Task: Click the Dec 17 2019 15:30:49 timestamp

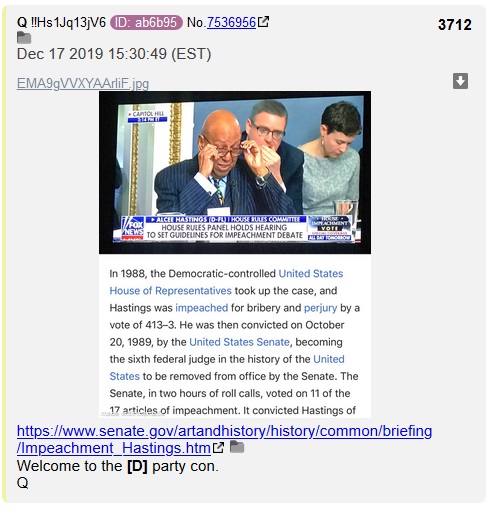Action: pos(114,54)
